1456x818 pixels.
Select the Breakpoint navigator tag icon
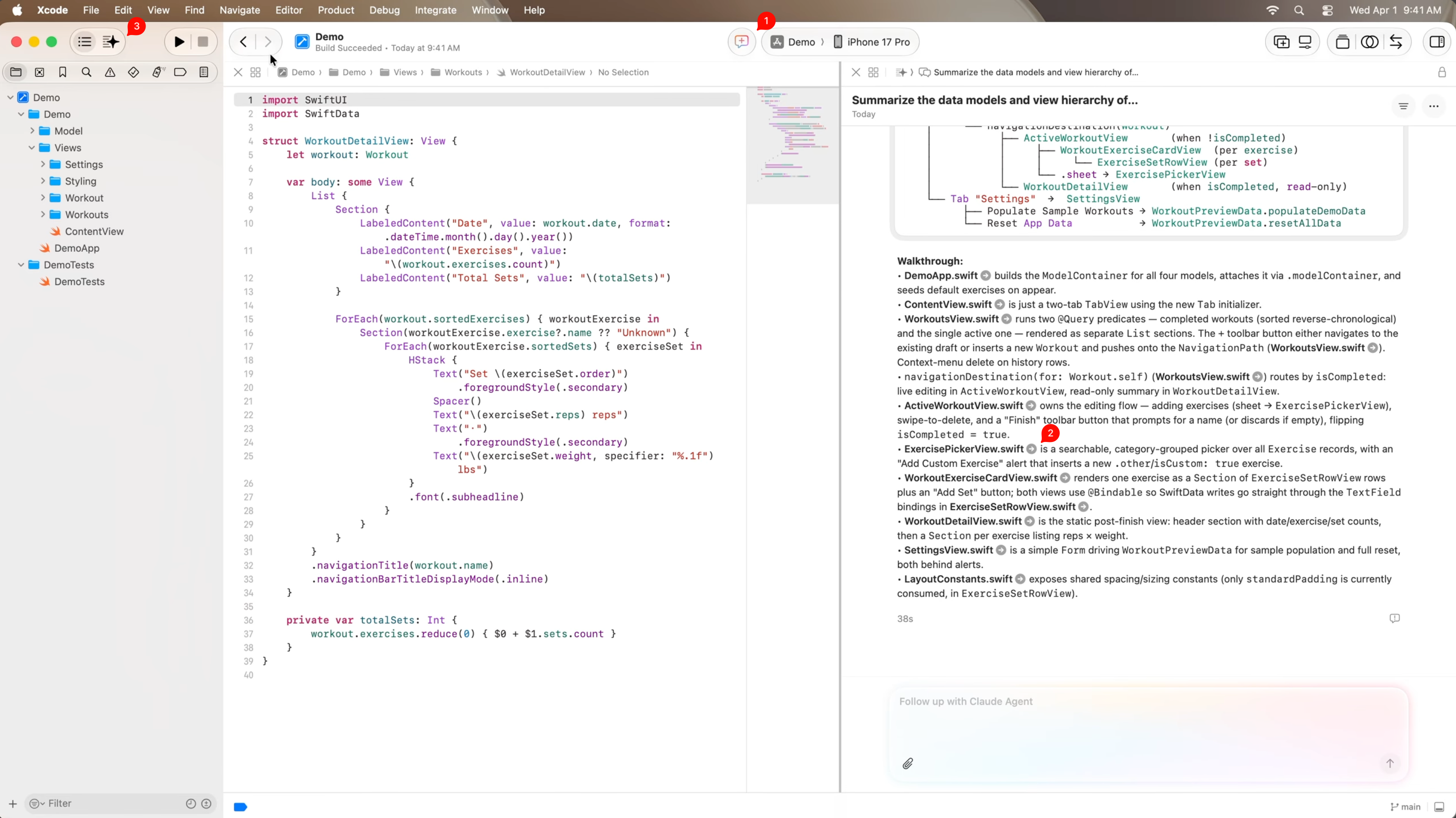(180, 72)
